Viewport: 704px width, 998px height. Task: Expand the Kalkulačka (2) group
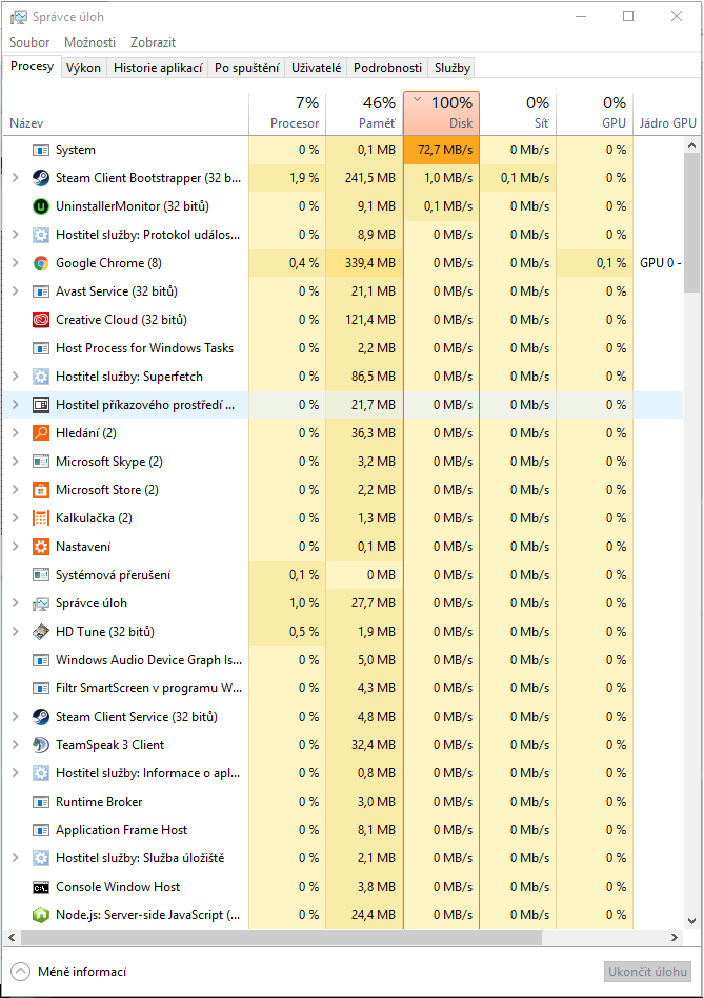click(16, 517)
